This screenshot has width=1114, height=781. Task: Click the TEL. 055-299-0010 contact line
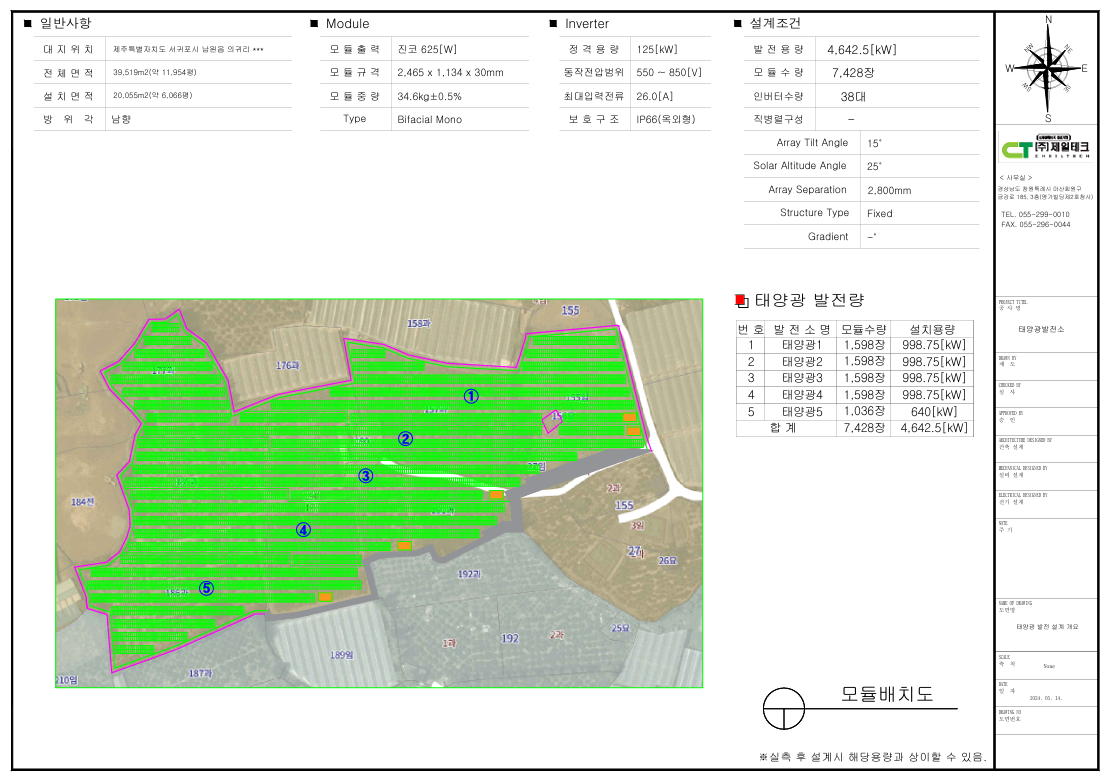point(1035,214)
